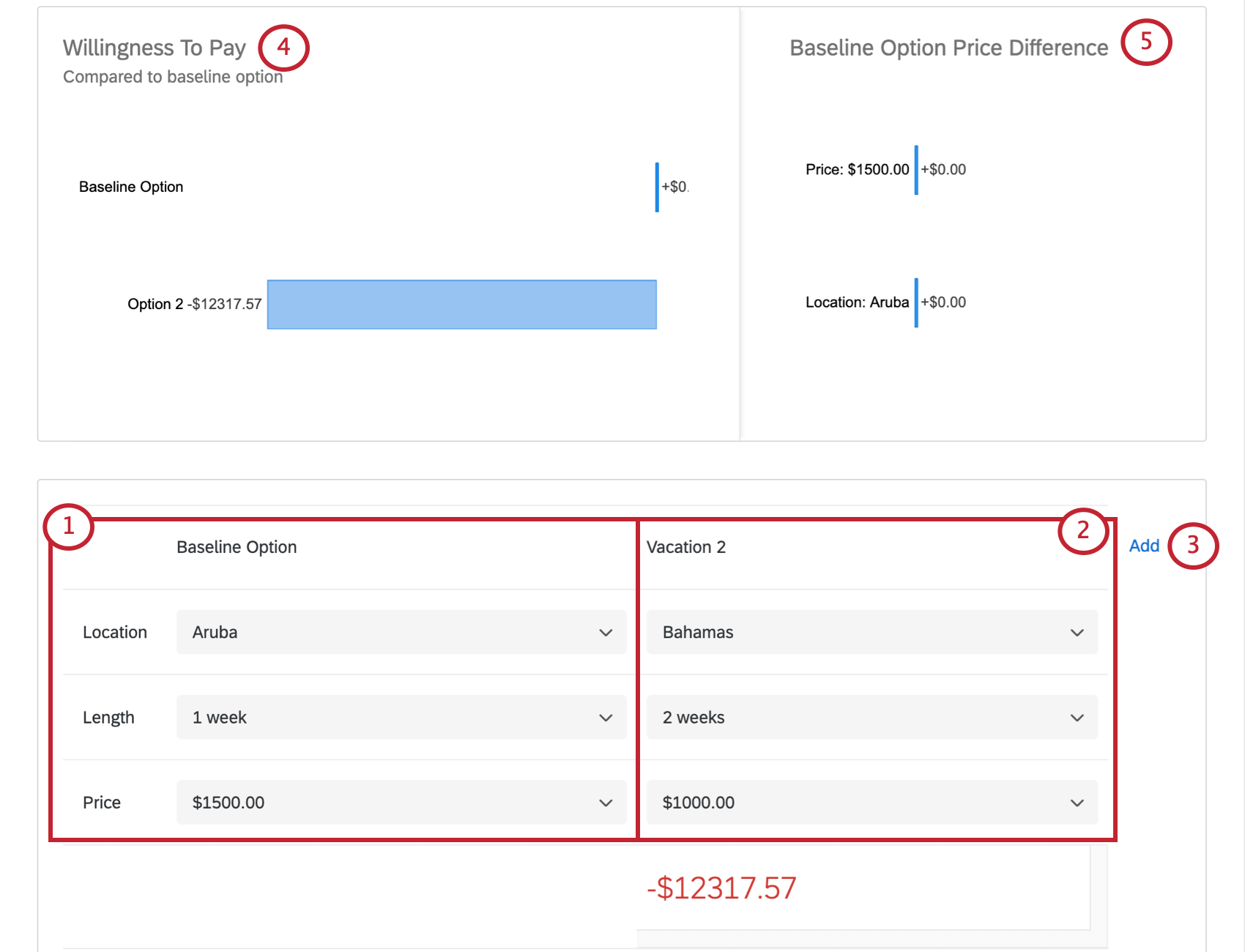
Task: Click the Baseline Option Price Difference heading
Action: (948, 47)
